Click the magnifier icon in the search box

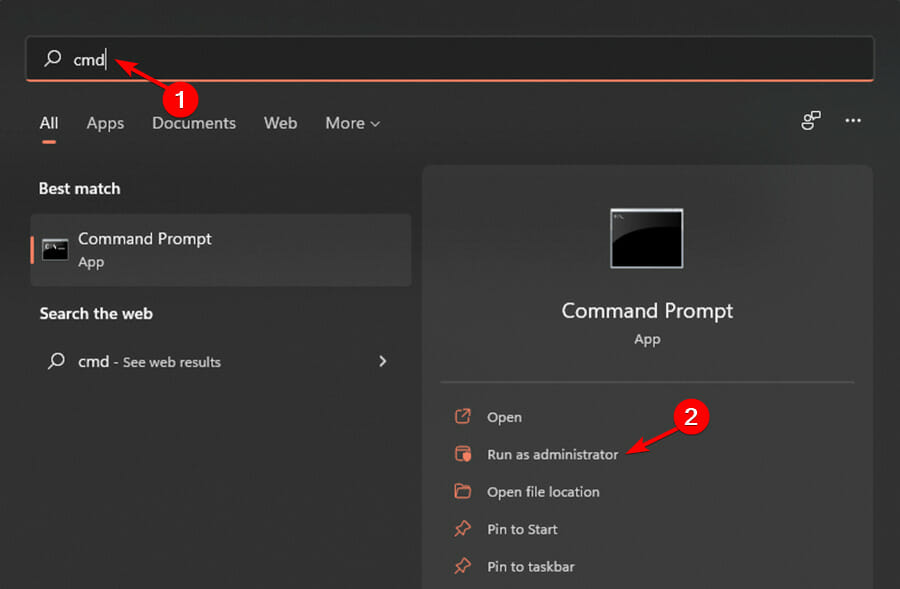[50, 59]
